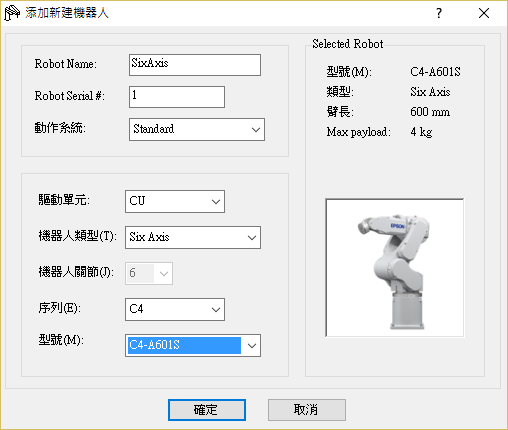The height and width of the screenshot is (430, 508).
Task: Click the Robot Serial # input field
Action: [177, 97]
